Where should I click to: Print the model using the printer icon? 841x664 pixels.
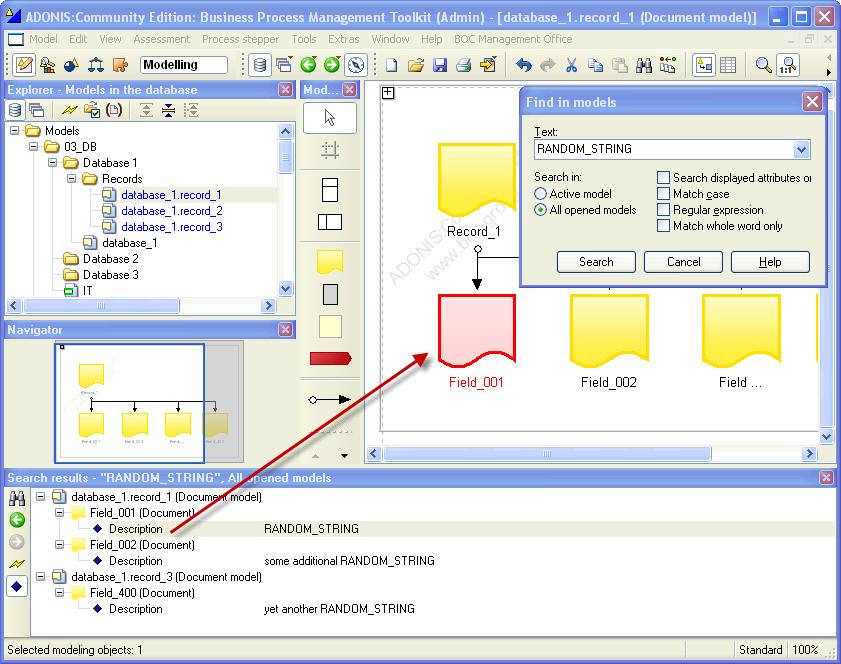tap(464, 65)
